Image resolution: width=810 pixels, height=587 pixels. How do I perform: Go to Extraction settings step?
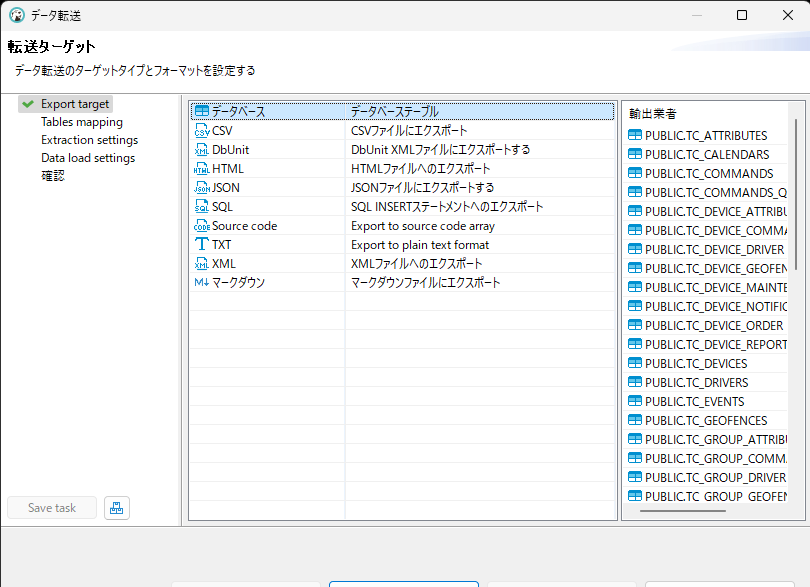[x=89, y=140]
